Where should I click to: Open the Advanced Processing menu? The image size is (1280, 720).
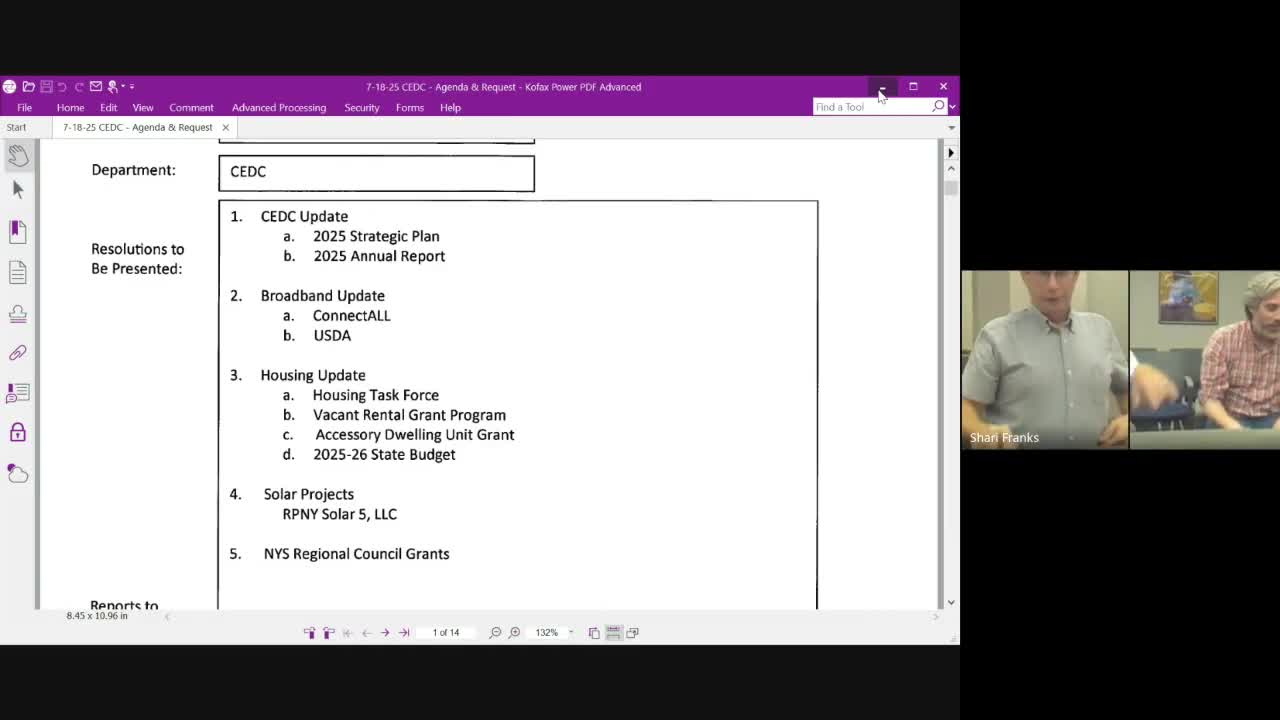(x=278, y=108)
